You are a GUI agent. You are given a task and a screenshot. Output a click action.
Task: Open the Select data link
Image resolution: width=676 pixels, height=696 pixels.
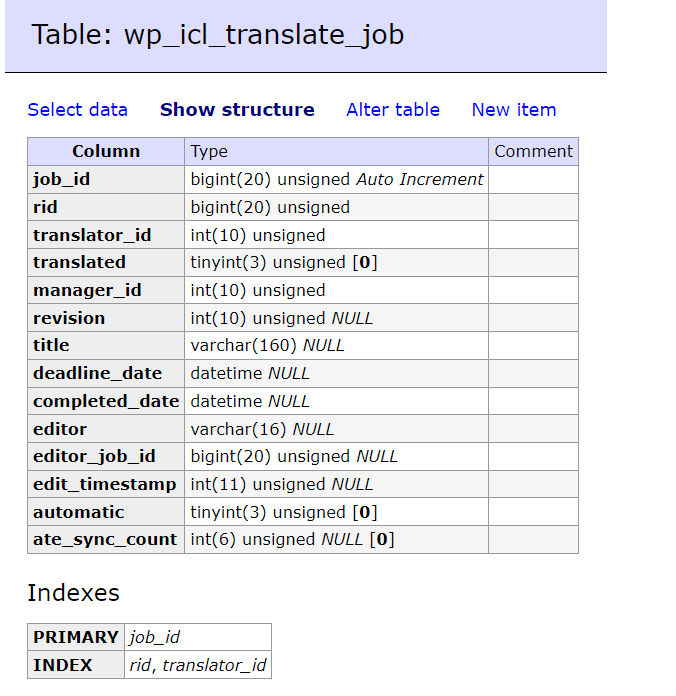pyautogui.click(x=78, y=110)
